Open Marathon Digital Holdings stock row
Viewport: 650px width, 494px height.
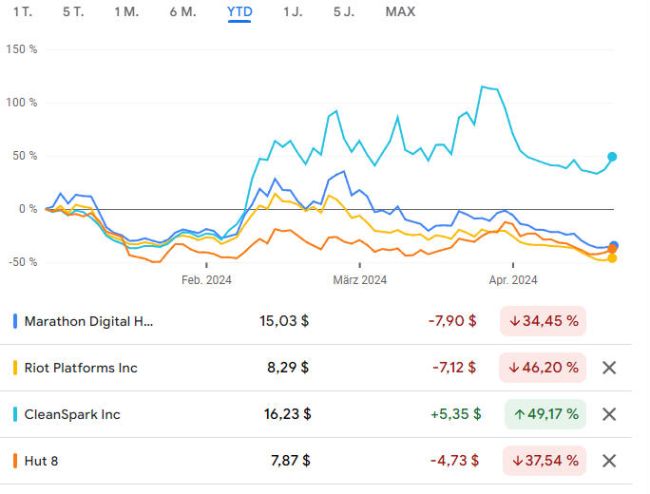[x=316, y=321]
